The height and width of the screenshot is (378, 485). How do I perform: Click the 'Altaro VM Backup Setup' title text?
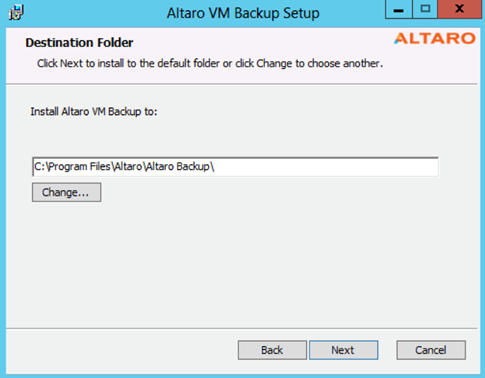(243, 14)
